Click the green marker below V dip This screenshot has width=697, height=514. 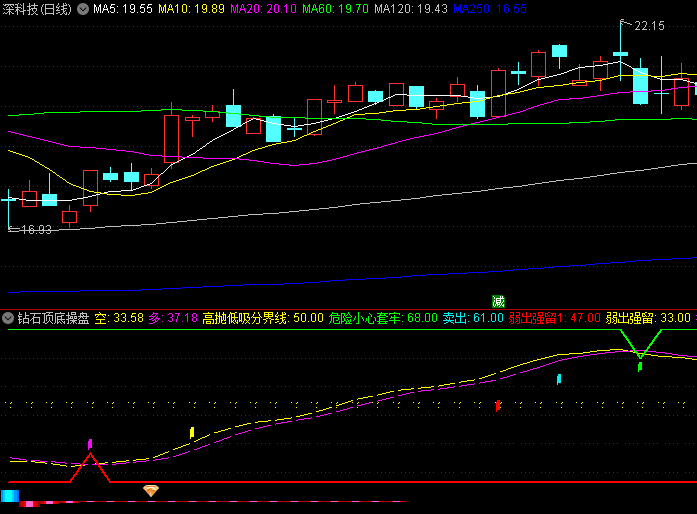[640, 367]
